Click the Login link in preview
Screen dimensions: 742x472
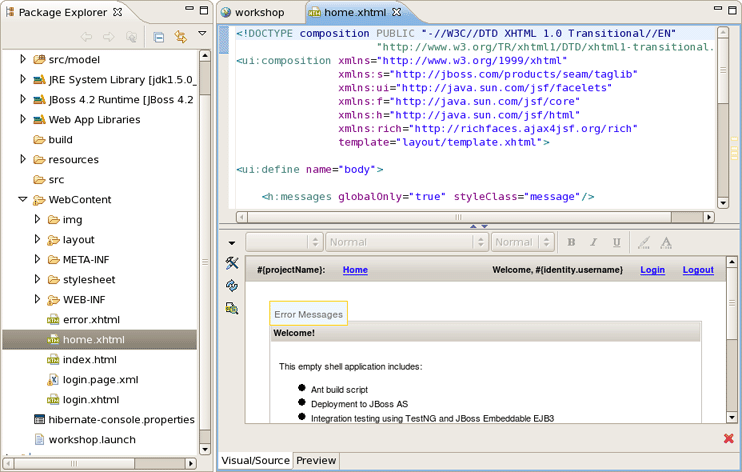point(652,270)
